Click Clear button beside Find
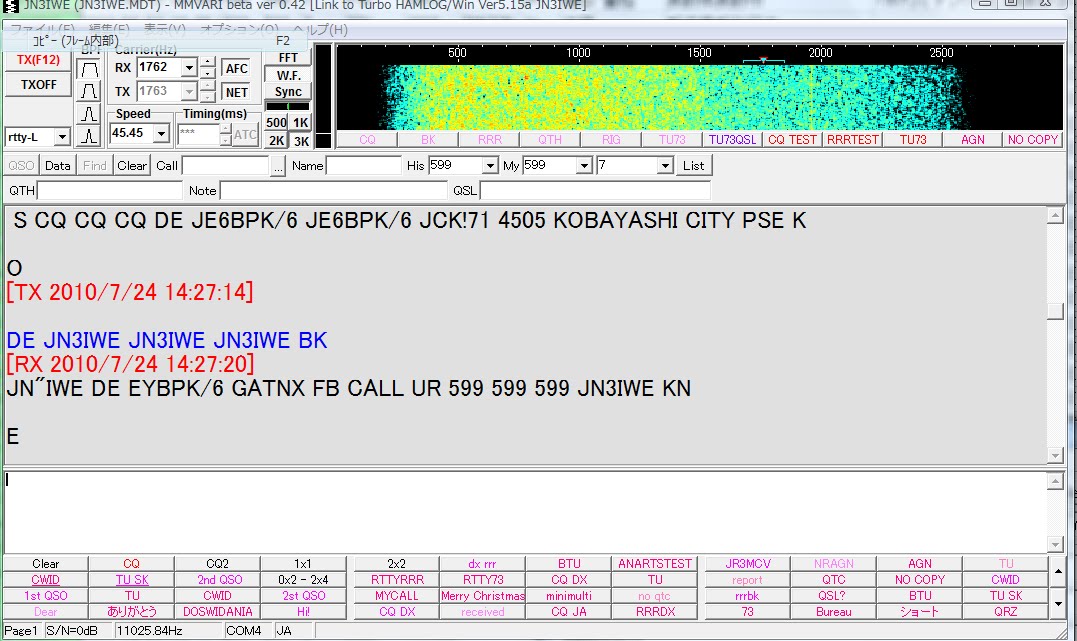Screen dimensions: 1077x641 pyautogui.click(x=132, y=166)
